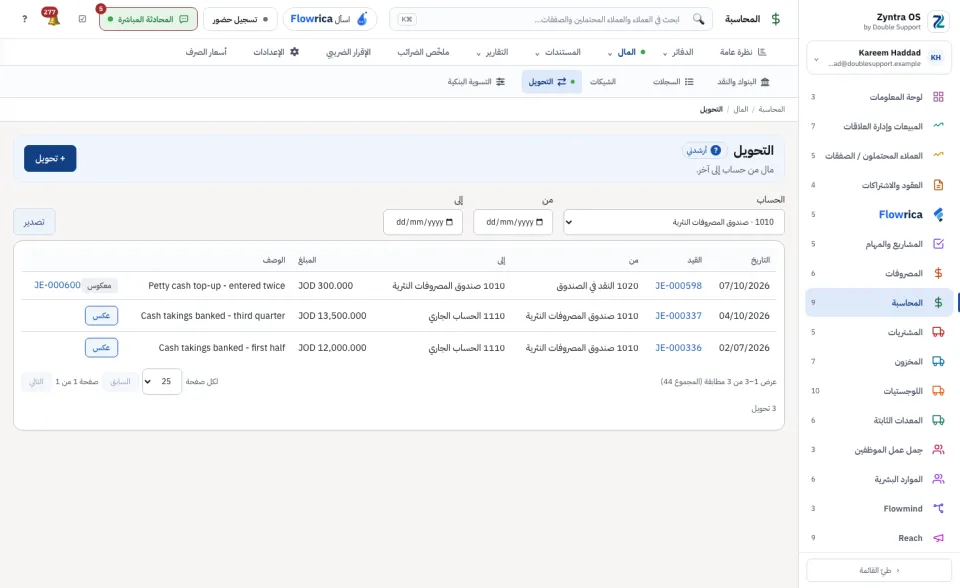Click the المال breadcrumb link
The width and height of the screenshot is (960, 588).
(x=741, y=109)
